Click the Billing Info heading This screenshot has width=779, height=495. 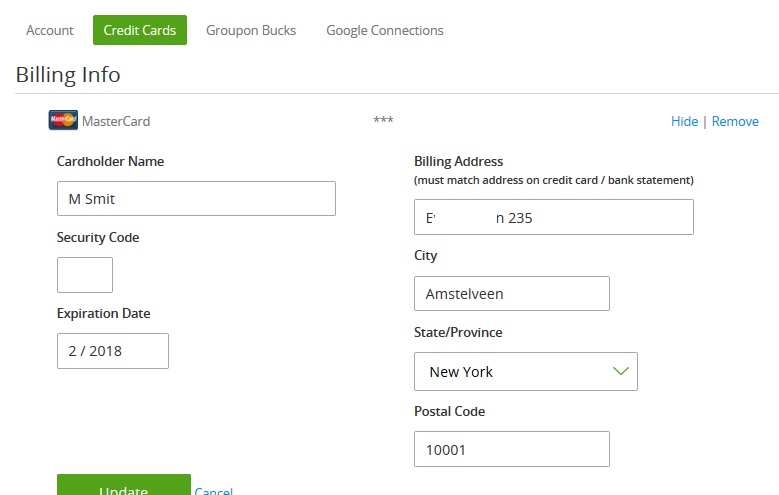[68, 75]
